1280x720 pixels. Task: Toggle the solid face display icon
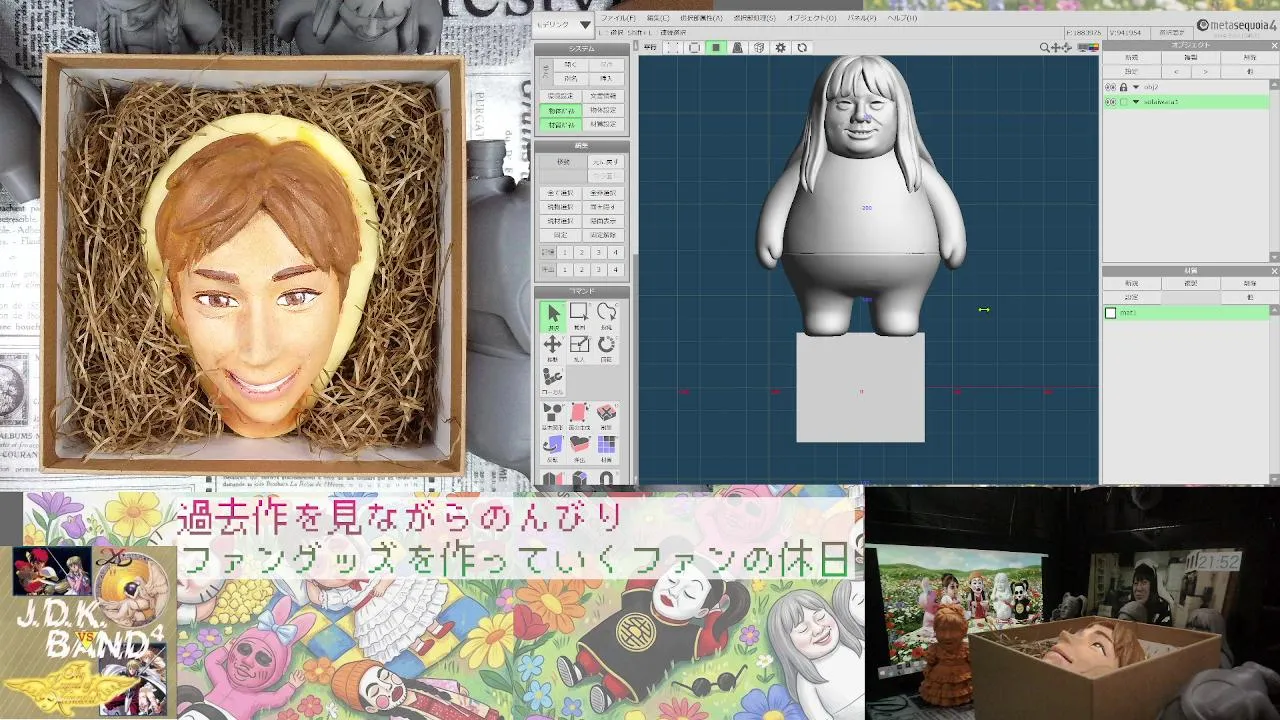(x=716, y=47)
